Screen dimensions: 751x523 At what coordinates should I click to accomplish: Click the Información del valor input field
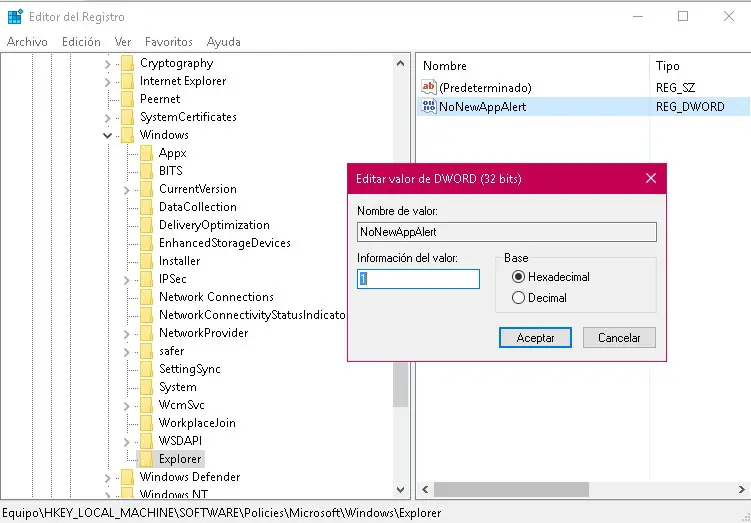[418, 279]
